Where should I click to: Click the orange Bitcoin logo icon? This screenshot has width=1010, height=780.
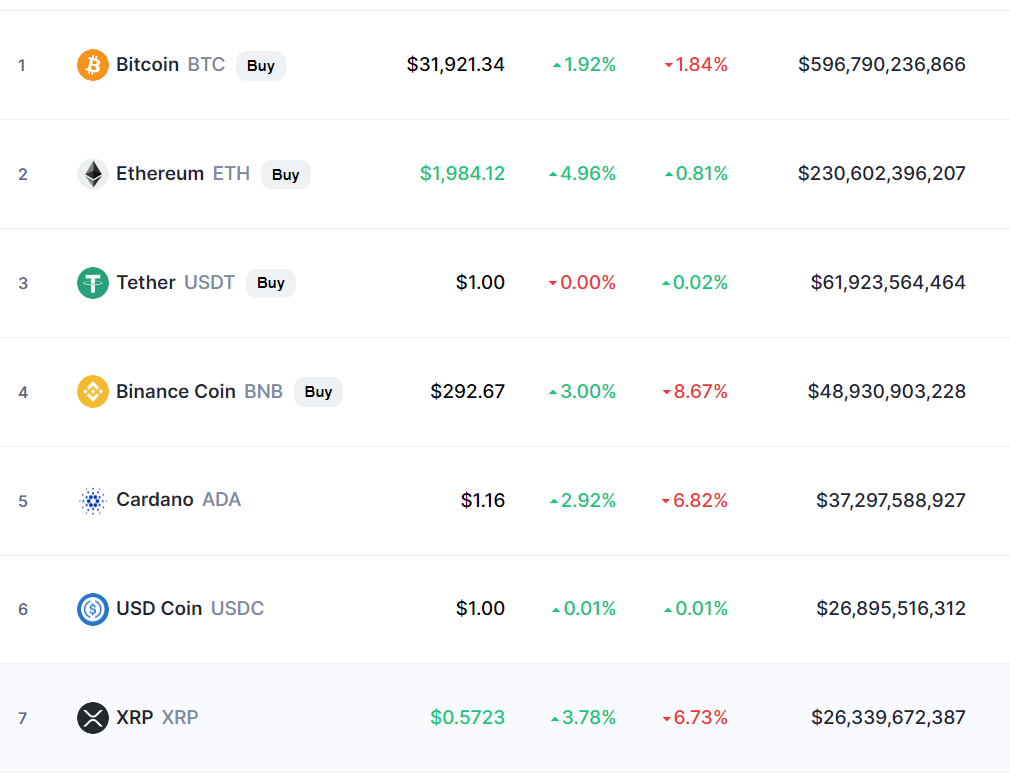(93, 65)
